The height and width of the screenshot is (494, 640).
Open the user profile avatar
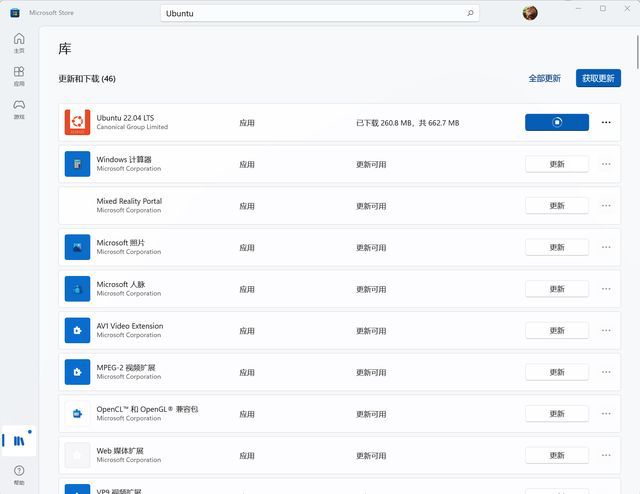(530, 13)
